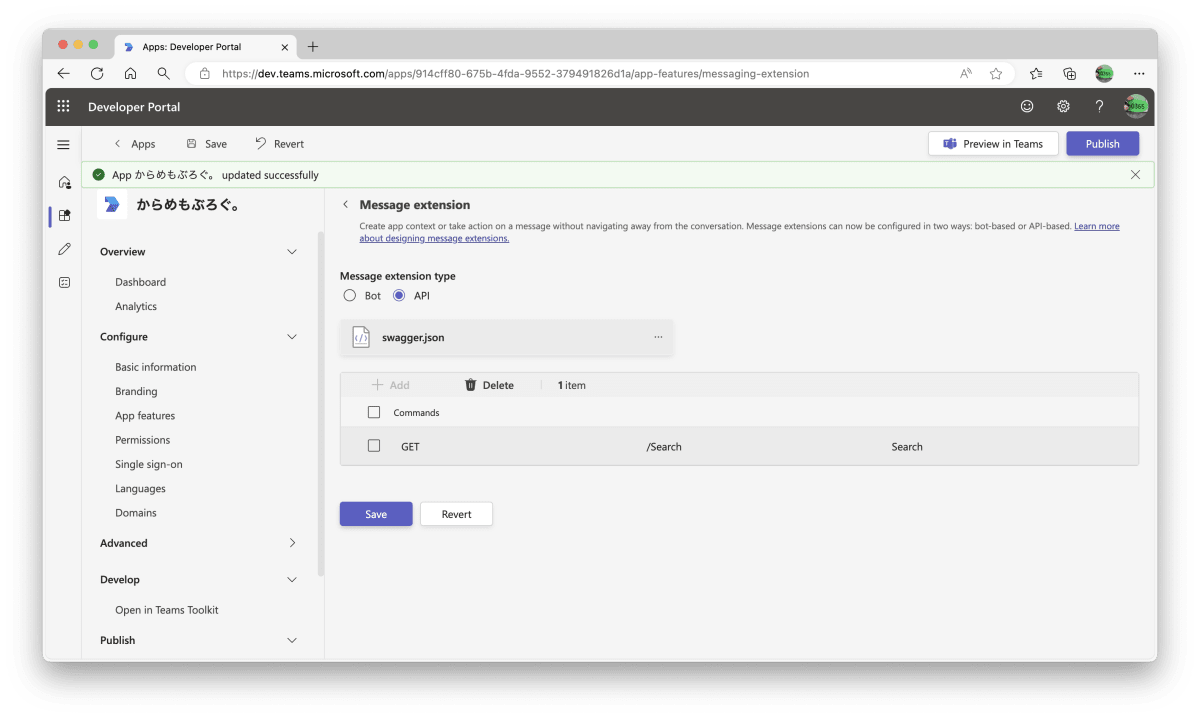1200x718 pixels.
Task: Tick the GET /Search row checkbox
Action: click(x=374, y=446)
